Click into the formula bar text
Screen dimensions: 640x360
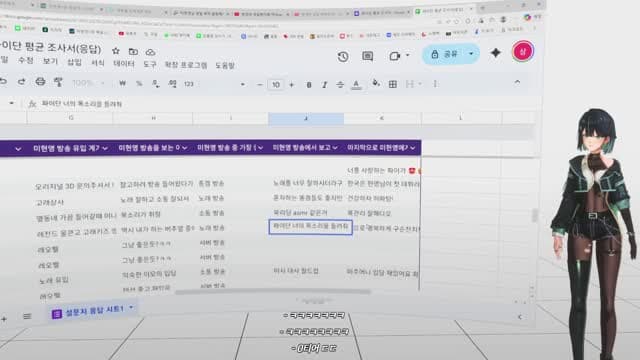pos(82,104)
